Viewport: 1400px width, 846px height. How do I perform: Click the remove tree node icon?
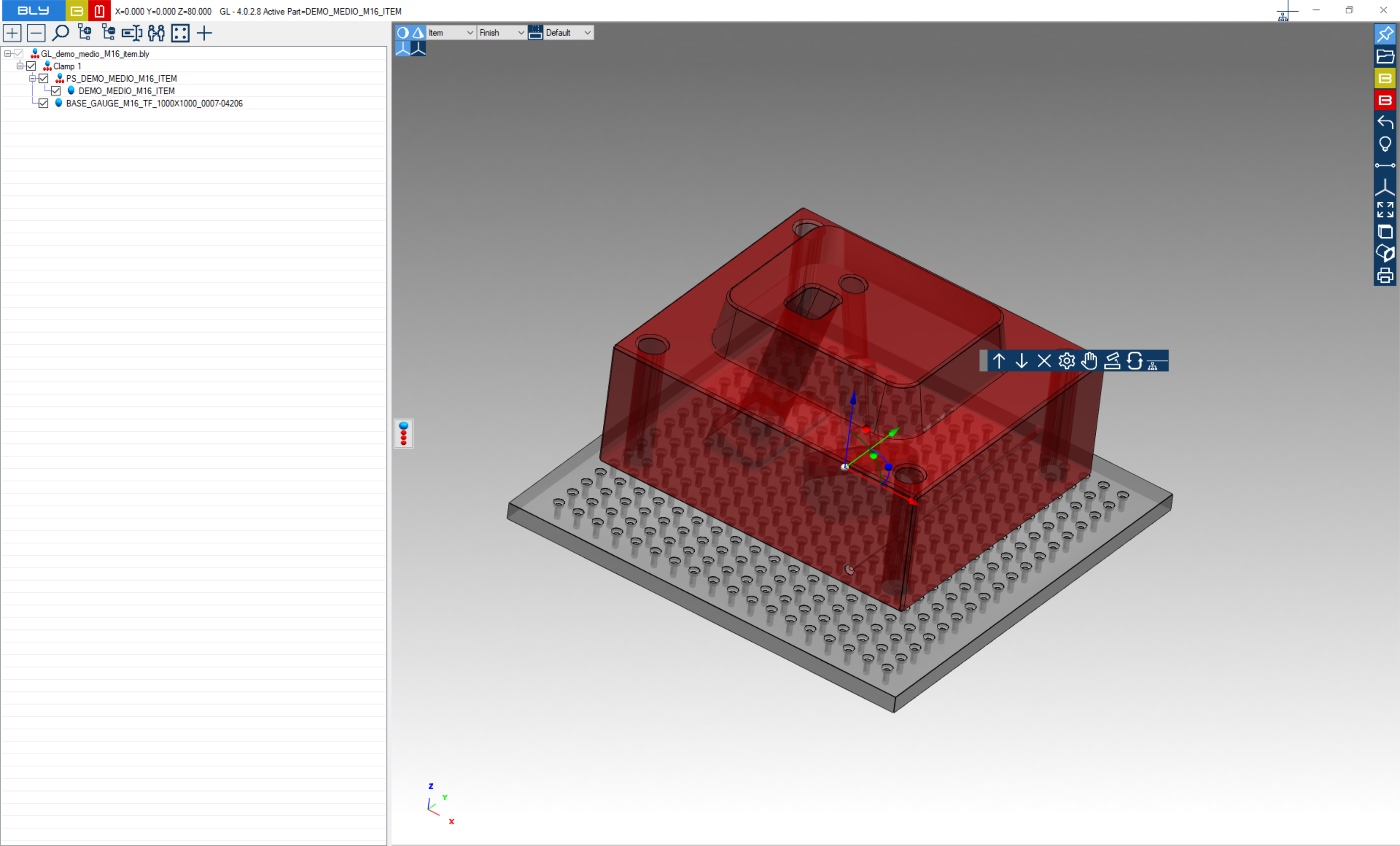108,33
